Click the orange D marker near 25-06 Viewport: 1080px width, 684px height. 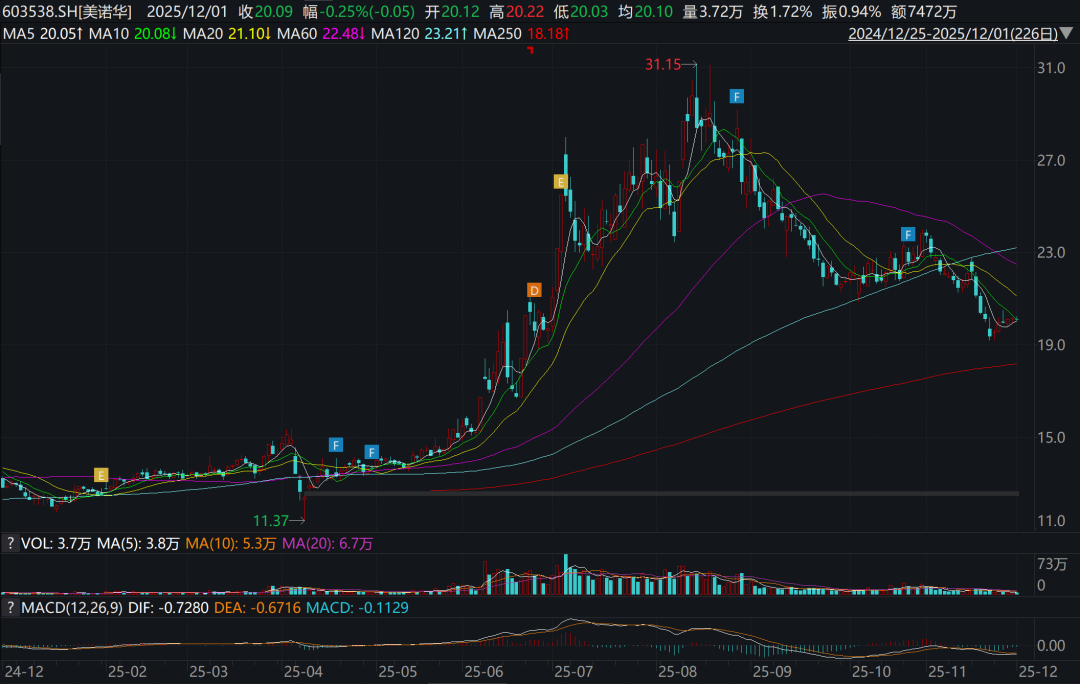534,290
